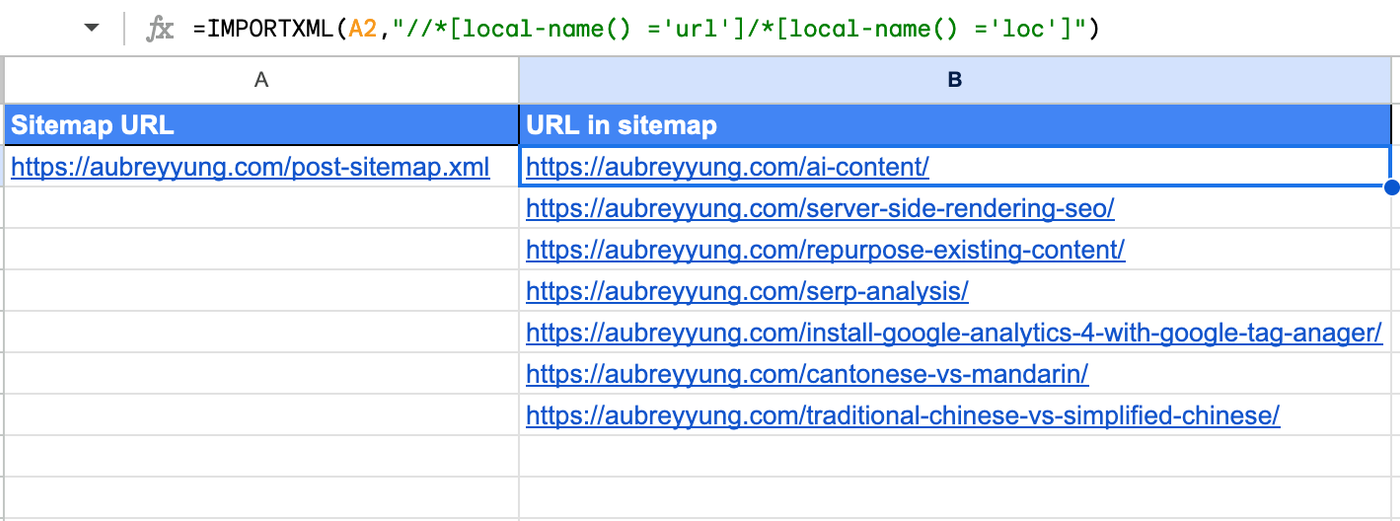Select column A header

click(262, 80)
